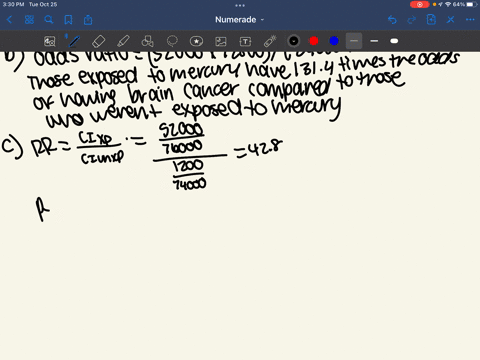Open the search tool
Viewport: 480px width, 360px height.
coord(49,20)
